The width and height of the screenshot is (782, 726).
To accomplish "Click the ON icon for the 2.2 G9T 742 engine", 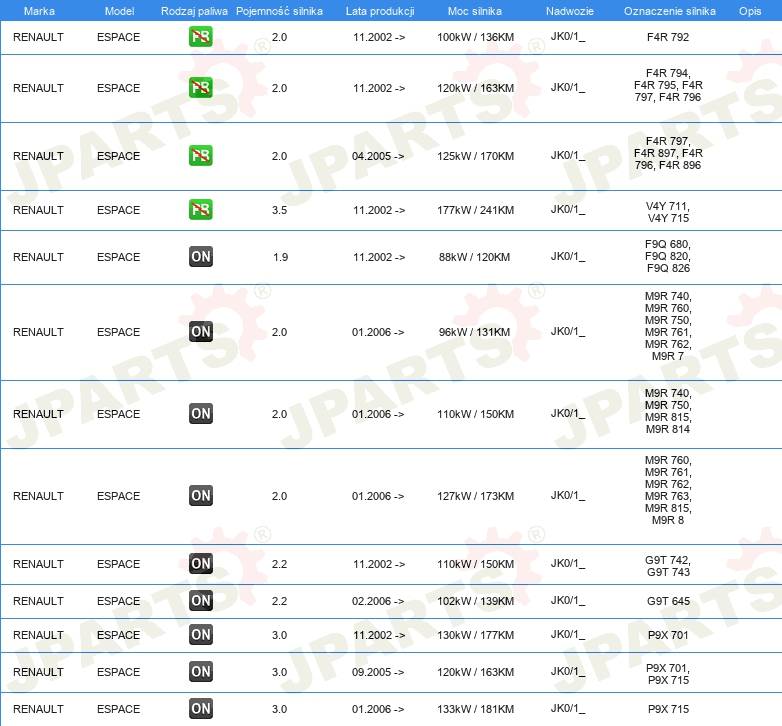I will (201, 564).
